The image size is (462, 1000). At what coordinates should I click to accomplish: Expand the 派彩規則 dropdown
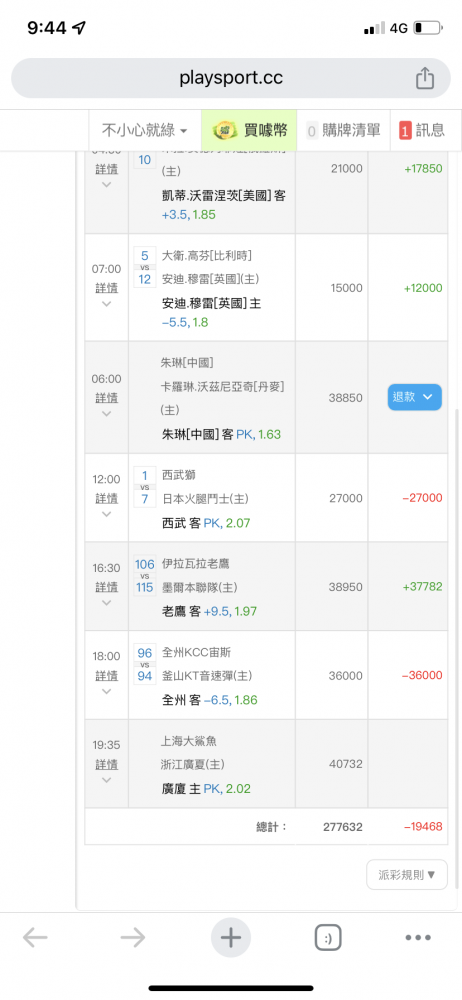click(x=407, y=874)
